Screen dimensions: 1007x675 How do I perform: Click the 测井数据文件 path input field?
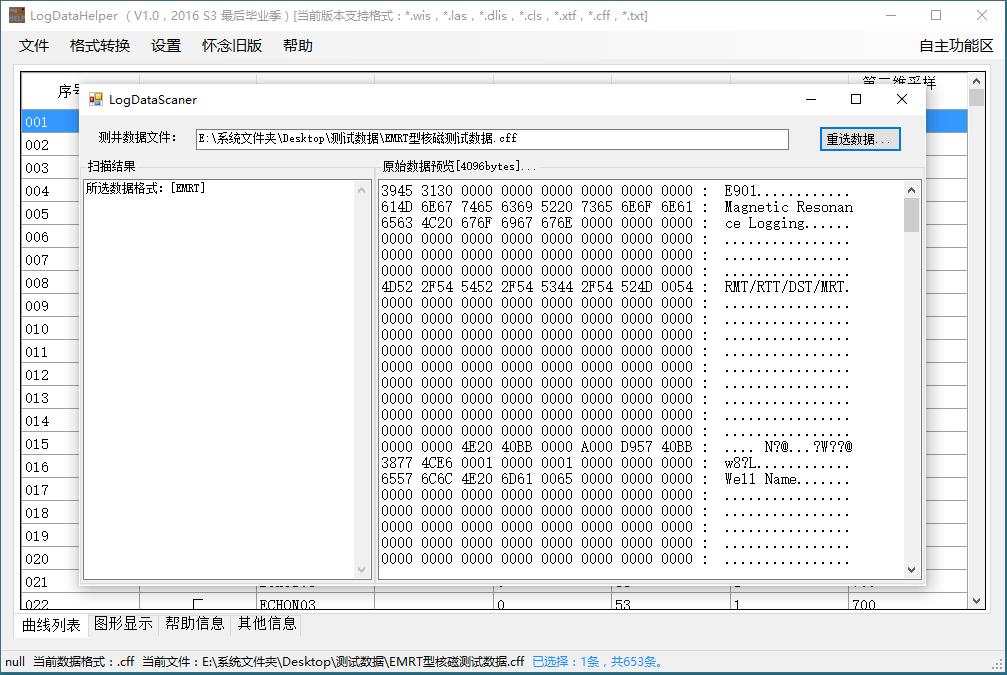[491, 139]
